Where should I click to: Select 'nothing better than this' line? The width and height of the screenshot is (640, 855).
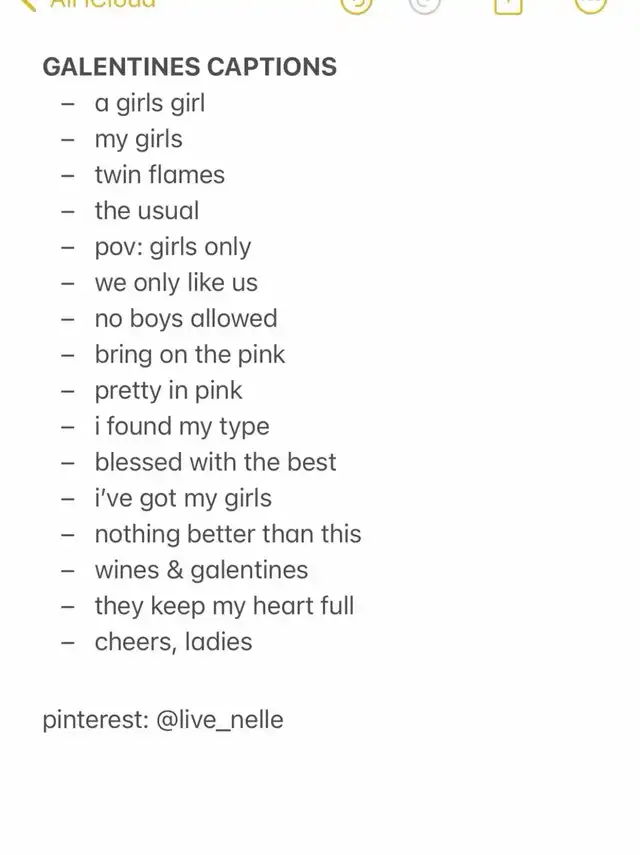(x=228, y=534)
